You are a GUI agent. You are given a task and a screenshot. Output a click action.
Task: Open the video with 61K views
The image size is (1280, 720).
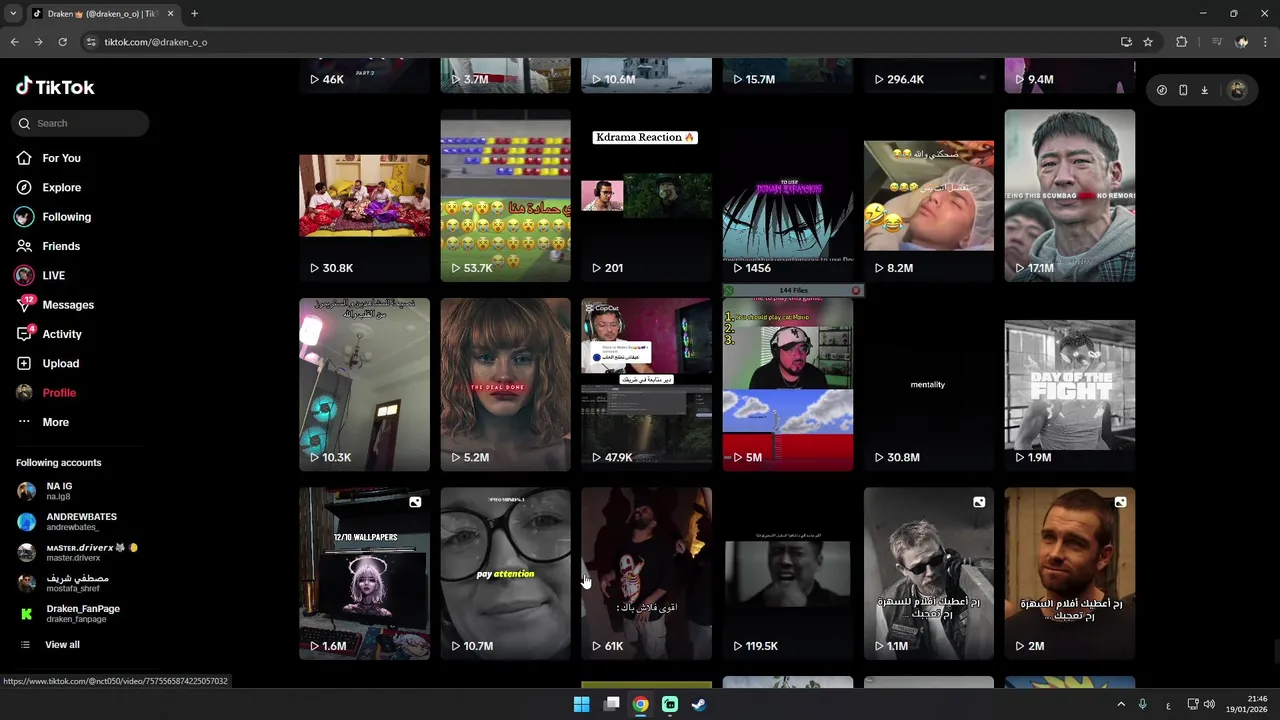coord(646,574)
